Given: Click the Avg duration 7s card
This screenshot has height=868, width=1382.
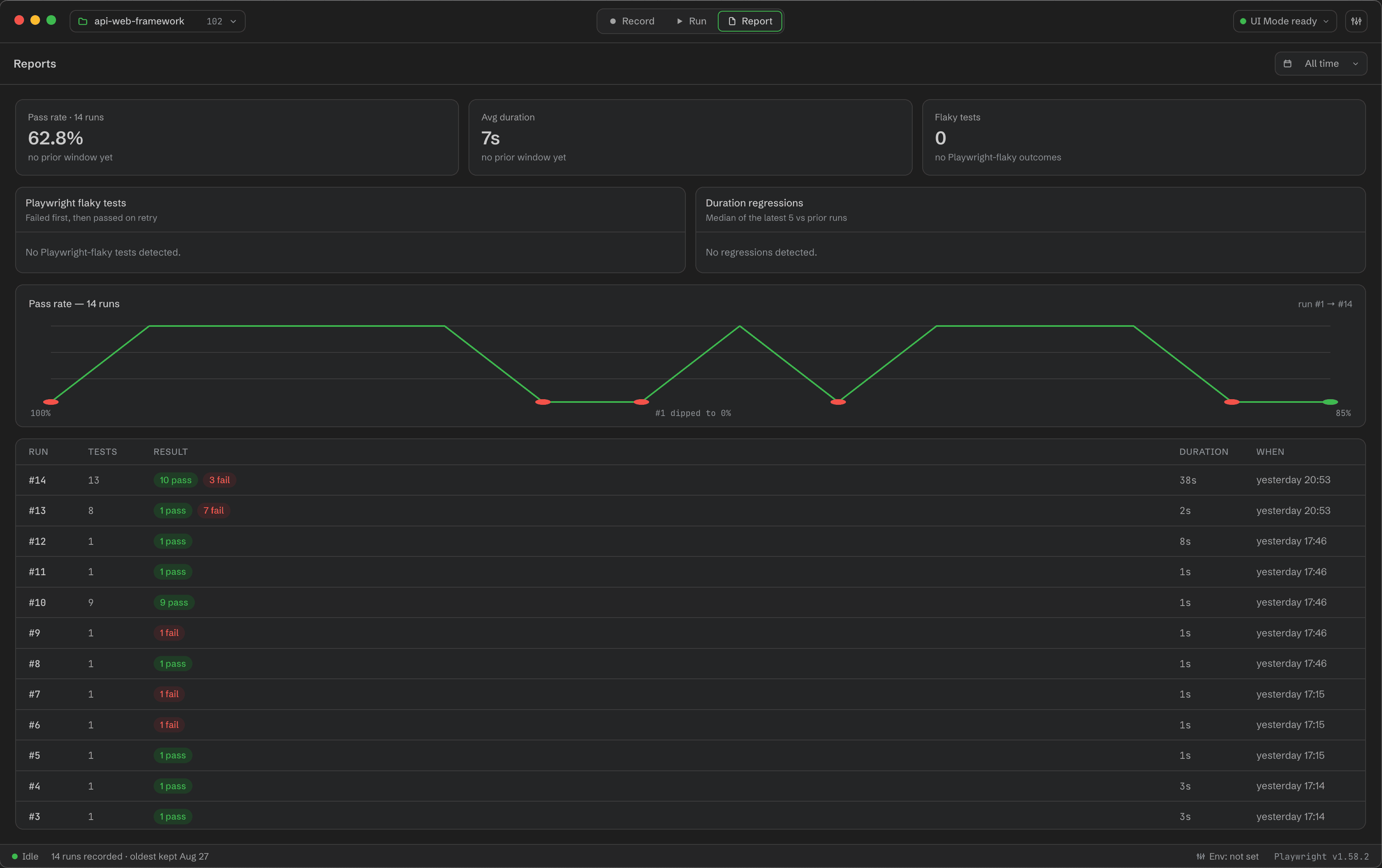Looking at the screenshot, I should coord(691,137).
